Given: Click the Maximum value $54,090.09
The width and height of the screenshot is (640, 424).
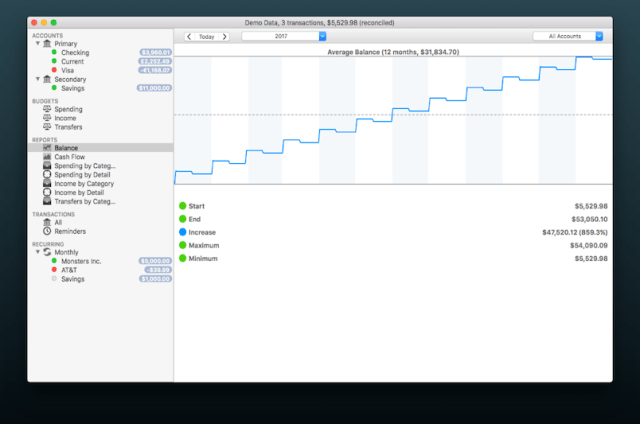Looking at the screenshot, I should 589,245.
